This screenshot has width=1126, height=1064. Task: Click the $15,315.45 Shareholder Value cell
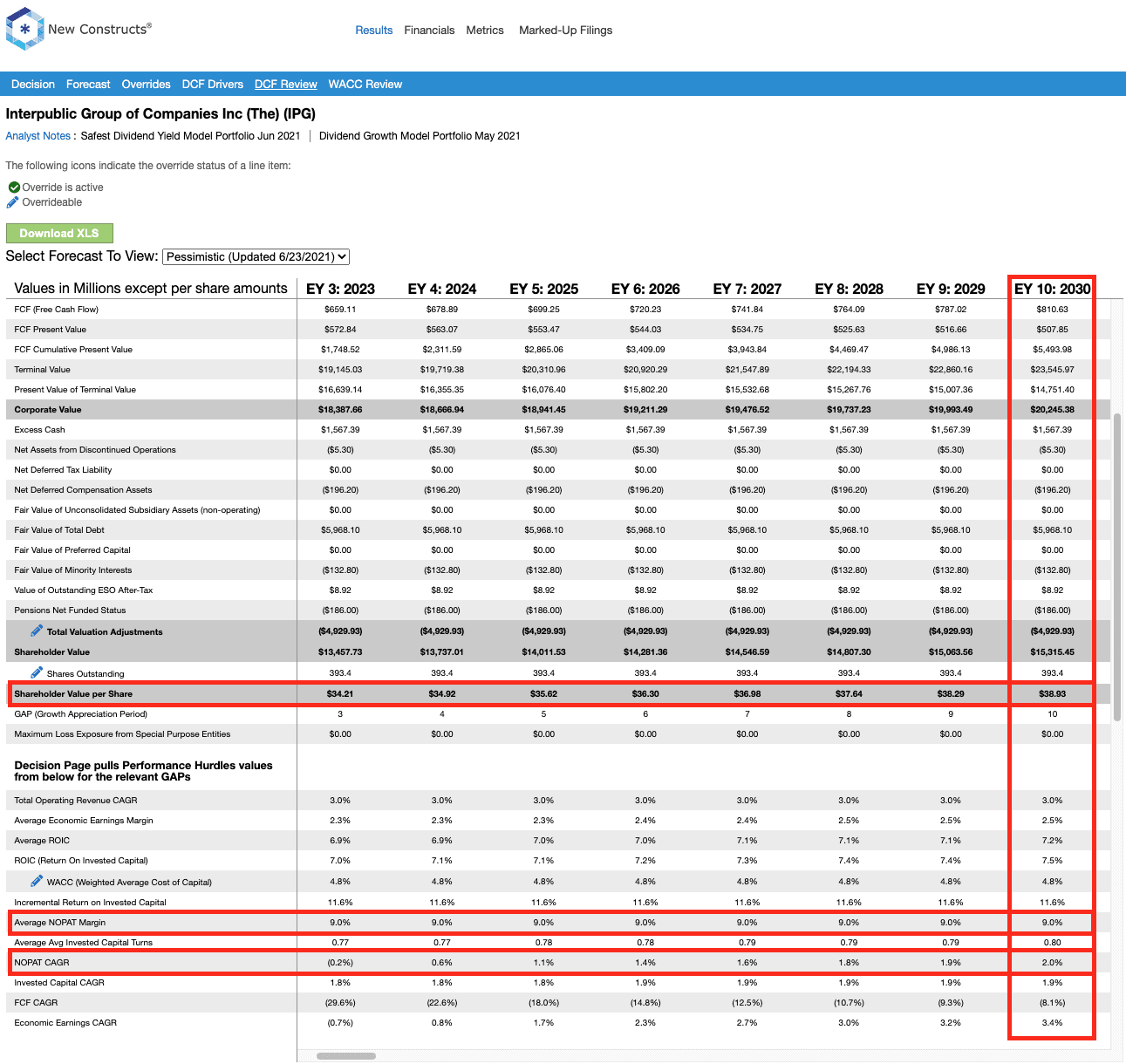pyautogui.click(x=1053, y=652)
